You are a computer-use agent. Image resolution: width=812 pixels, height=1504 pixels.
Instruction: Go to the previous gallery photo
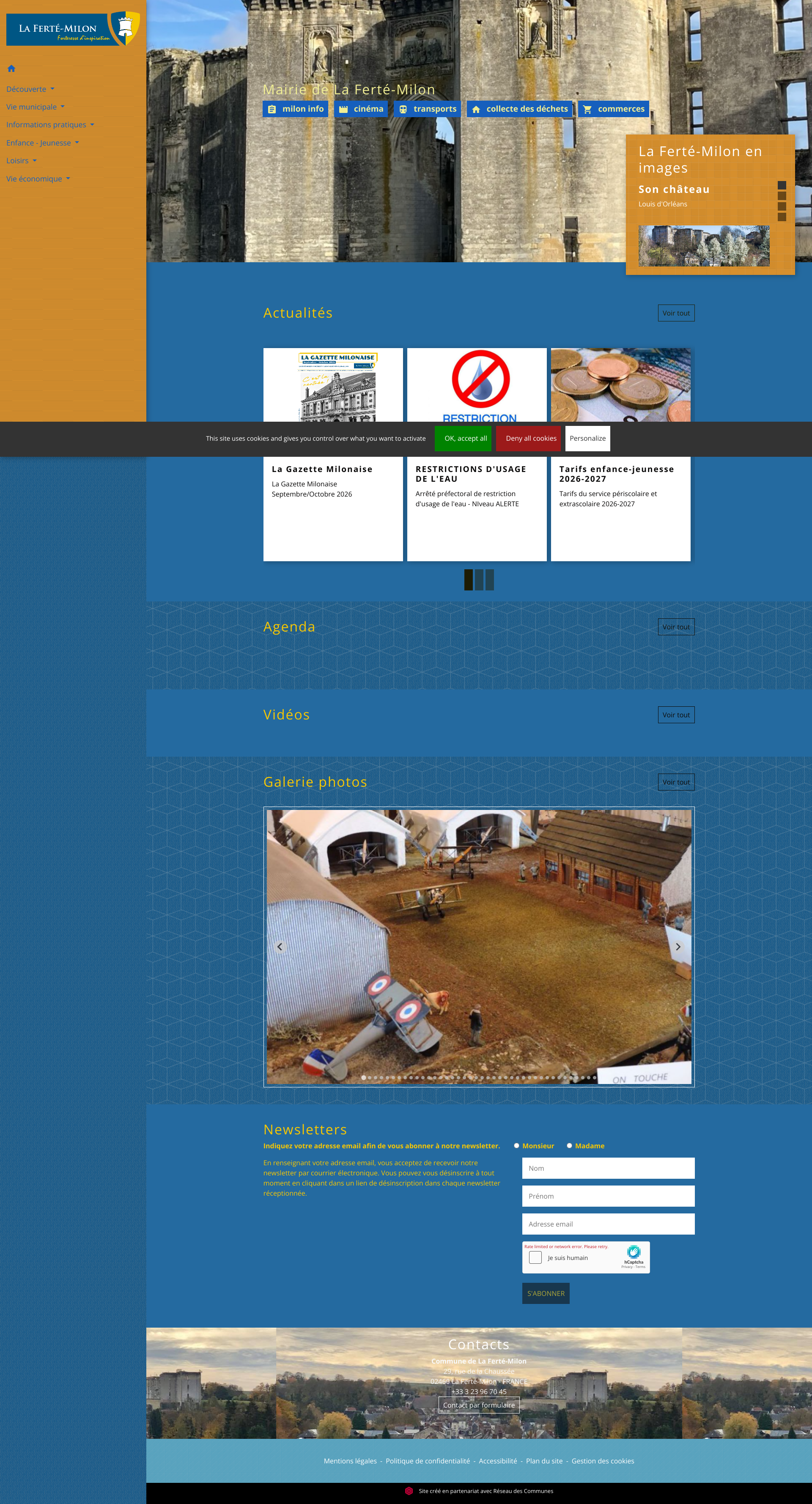pyautogui.click(x=280, y=947)
